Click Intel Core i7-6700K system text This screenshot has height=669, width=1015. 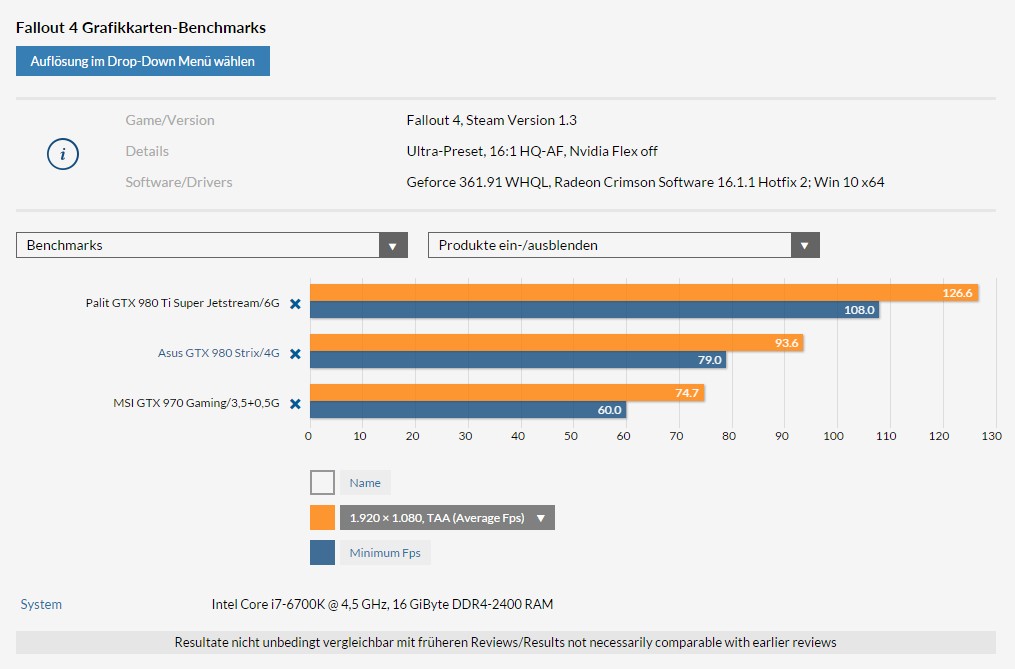(382, 604)
